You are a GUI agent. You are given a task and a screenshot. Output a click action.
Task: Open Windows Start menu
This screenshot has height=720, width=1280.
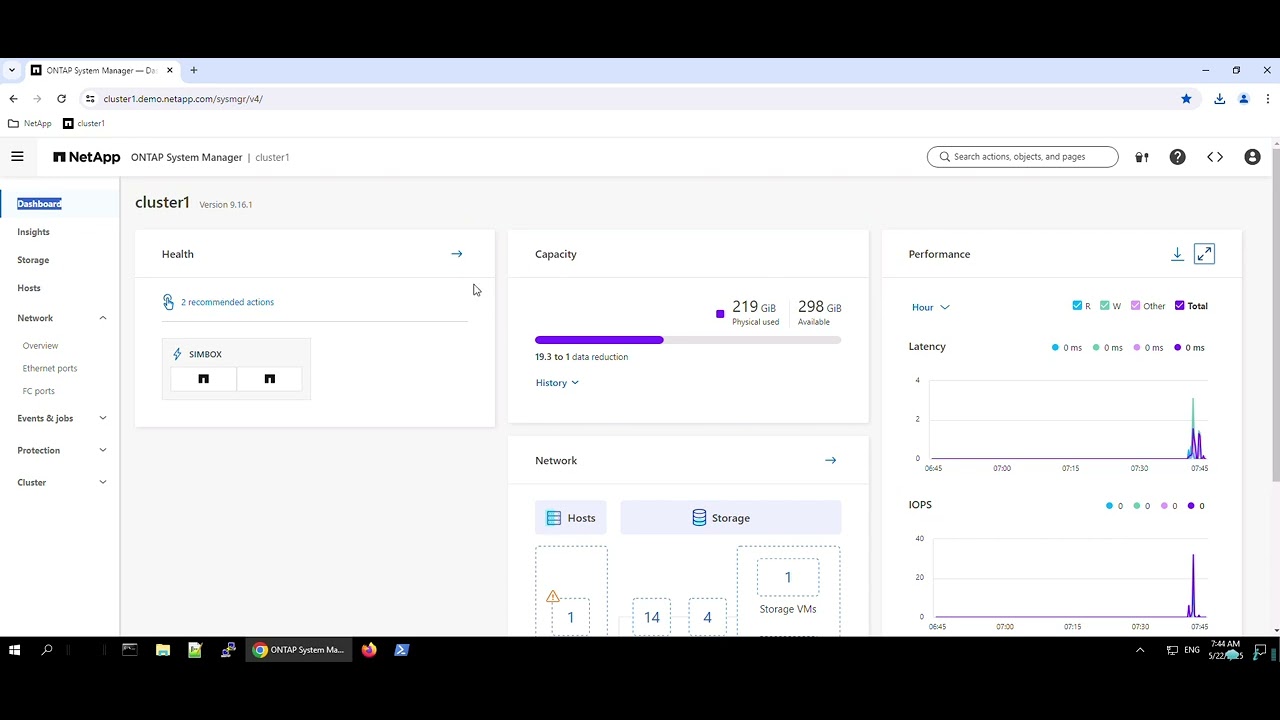tap(14, 650)
